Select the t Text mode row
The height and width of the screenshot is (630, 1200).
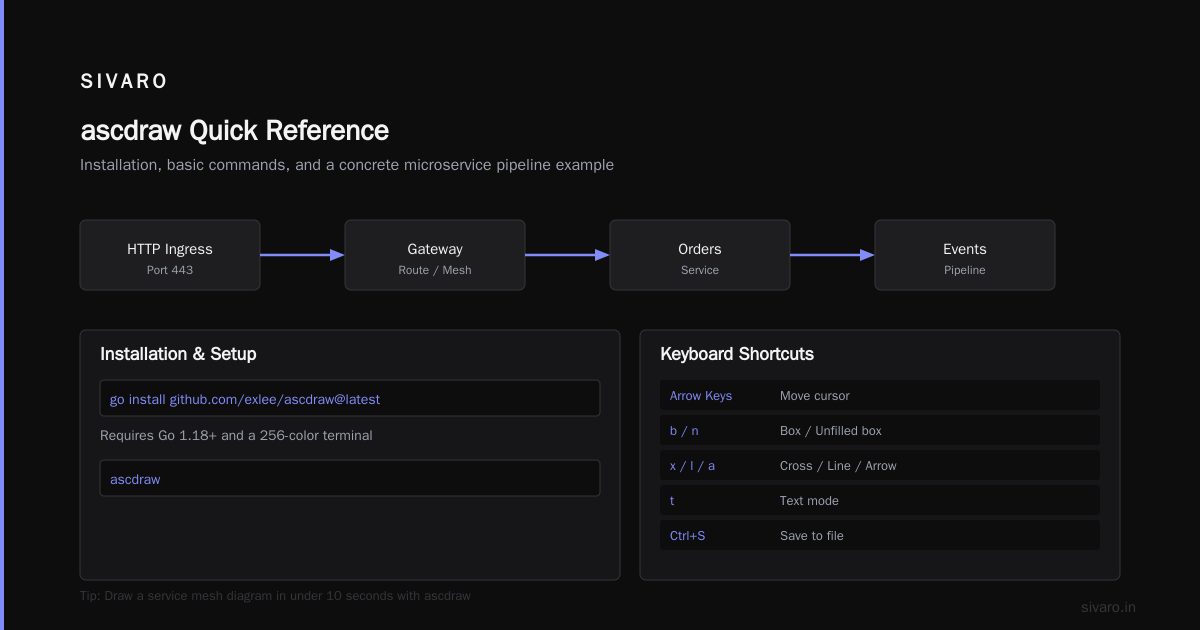(x=880, y=500)
